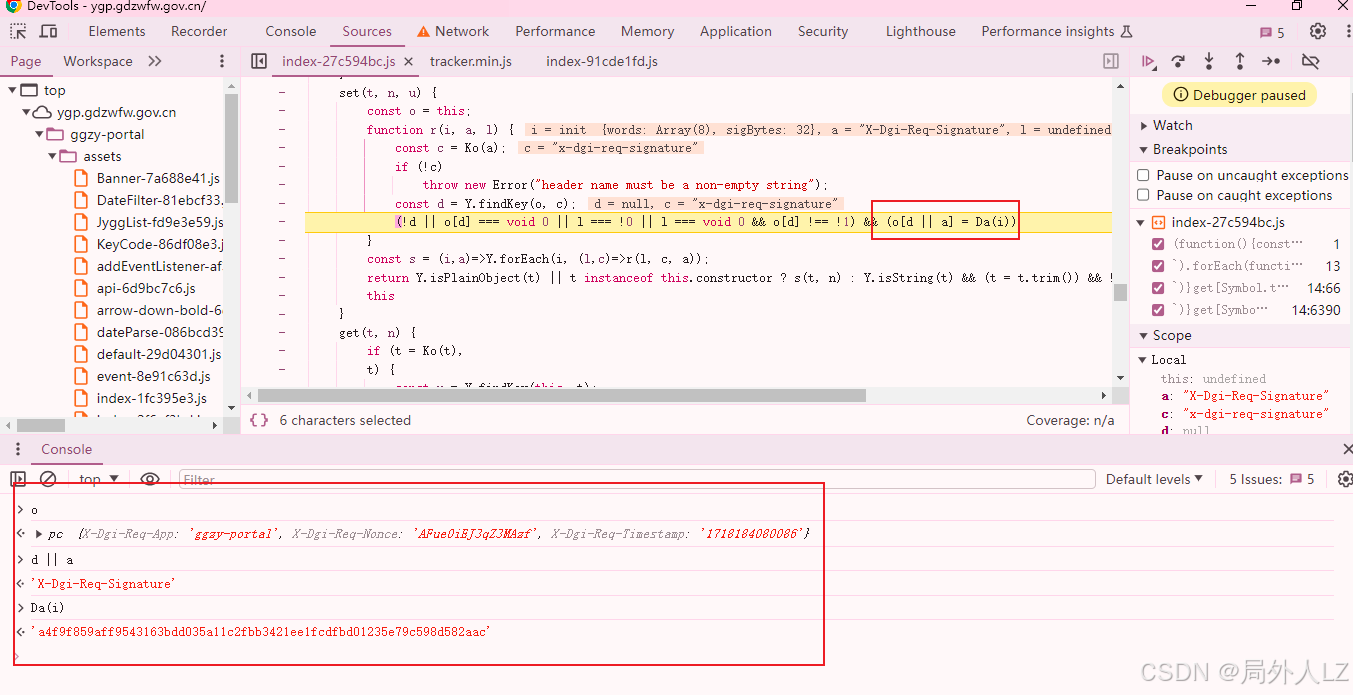Open the top context selector dropdown
This screenshot has width=1353, height=695.
click(99, 479)
